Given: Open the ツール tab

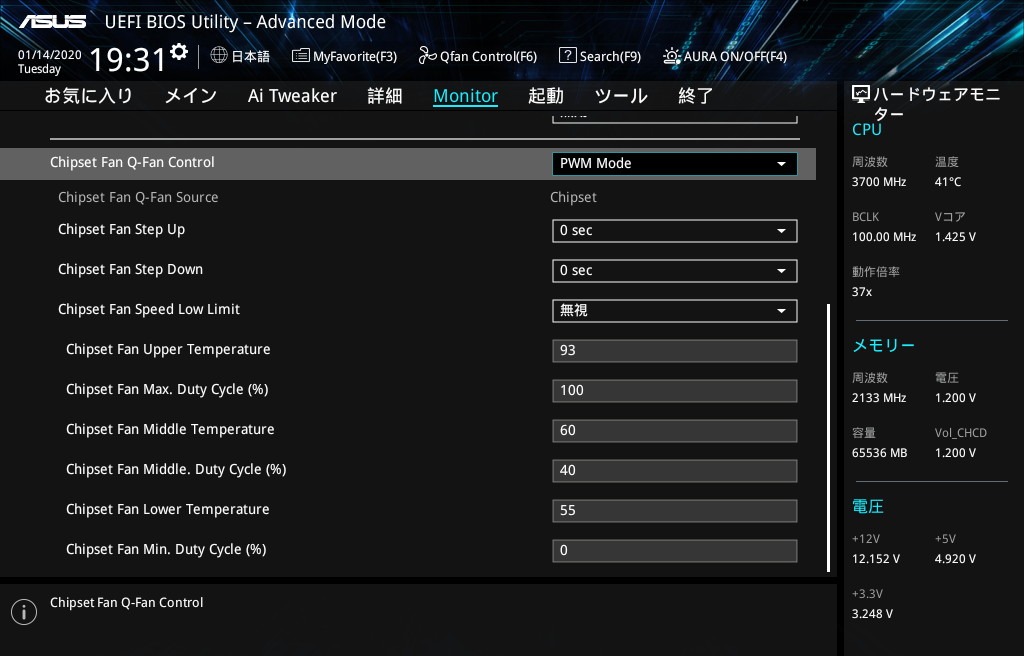Looking at the screenshot, I should point(621,96).
